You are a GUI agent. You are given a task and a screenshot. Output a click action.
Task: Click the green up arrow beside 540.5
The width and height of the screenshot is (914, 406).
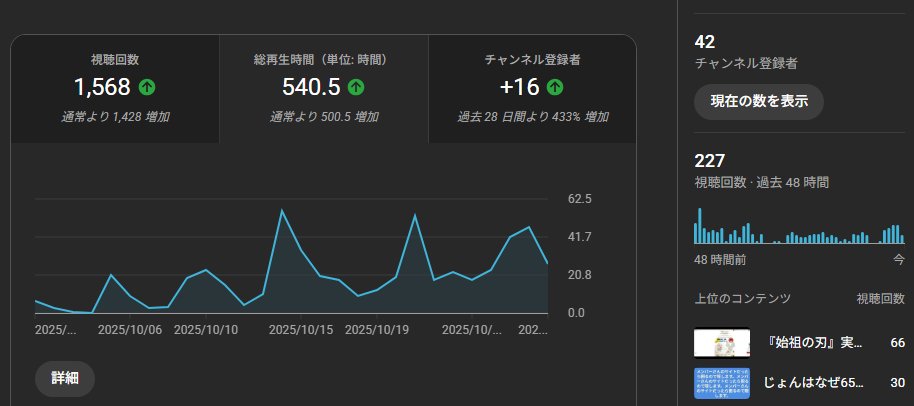click(356, 87)
